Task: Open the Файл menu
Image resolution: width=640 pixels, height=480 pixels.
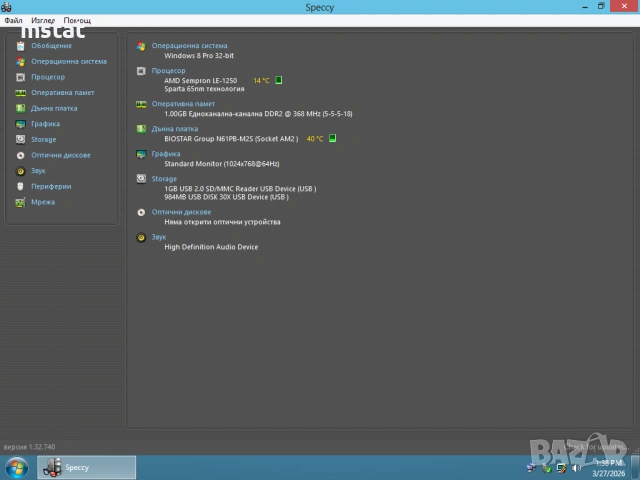Action: (13, 20)
